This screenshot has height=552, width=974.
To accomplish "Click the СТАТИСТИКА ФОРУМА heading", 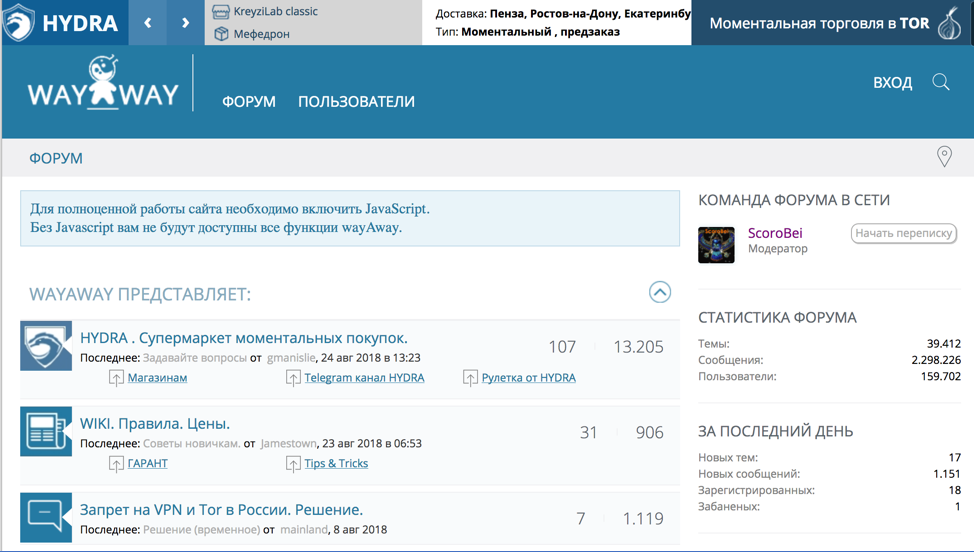I will tap(777, 317).
